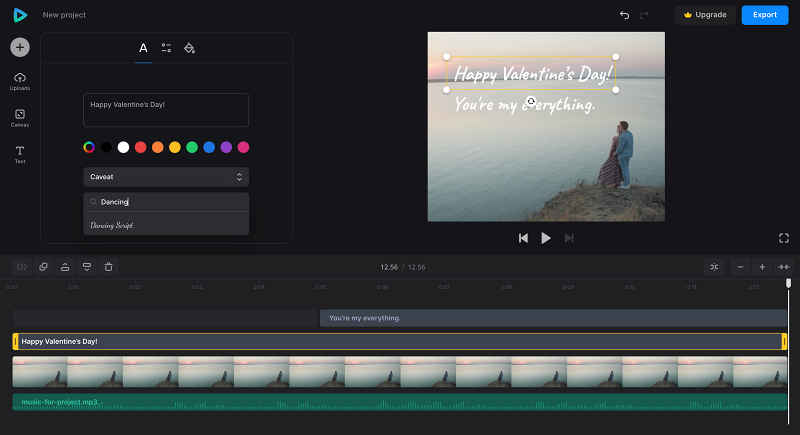This screenshot has height=435, width=800.
Task: Click the send backward layer icon
Action: pyautogui.click(x=87, y=267)
